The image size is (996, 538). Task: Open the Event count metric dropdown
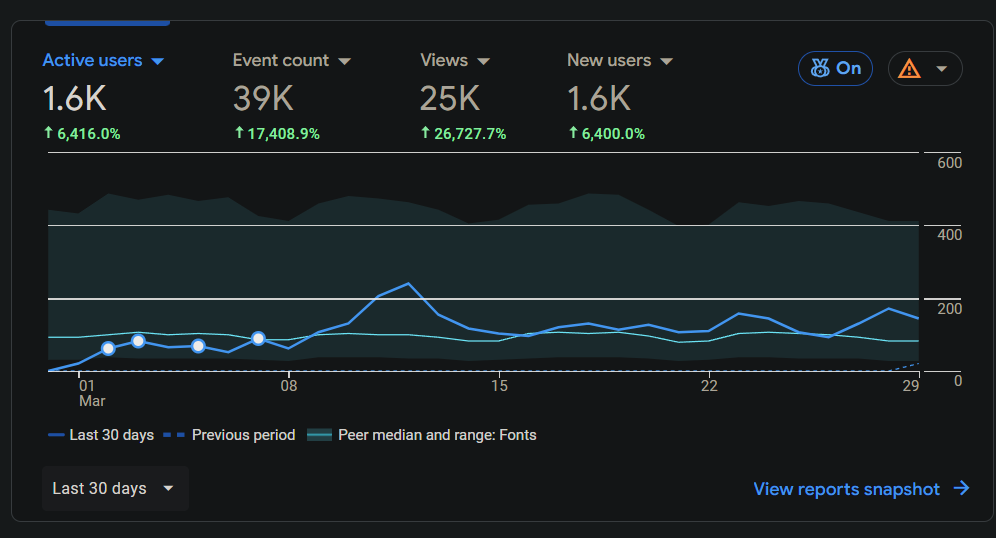(x=292, y=60)
